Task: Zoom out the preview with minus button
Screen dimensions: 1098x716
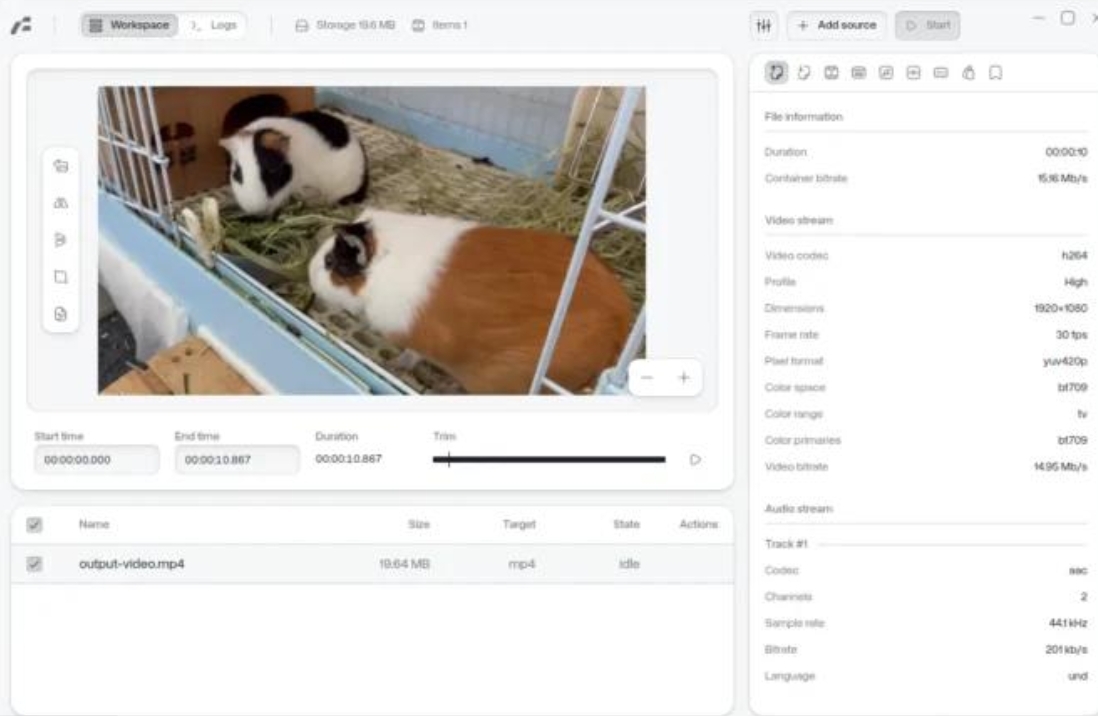Action: click(x=646, y=378)
